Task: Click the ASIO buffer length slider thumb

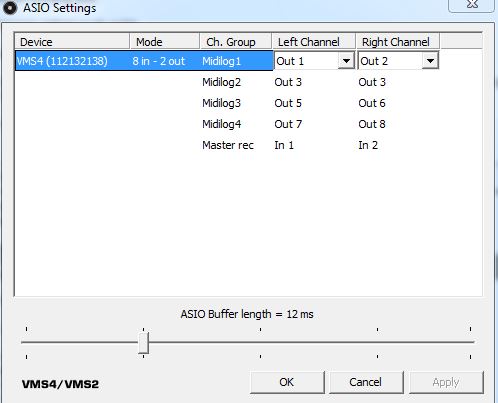Action: pyautogui.click(x=143, y=343)
